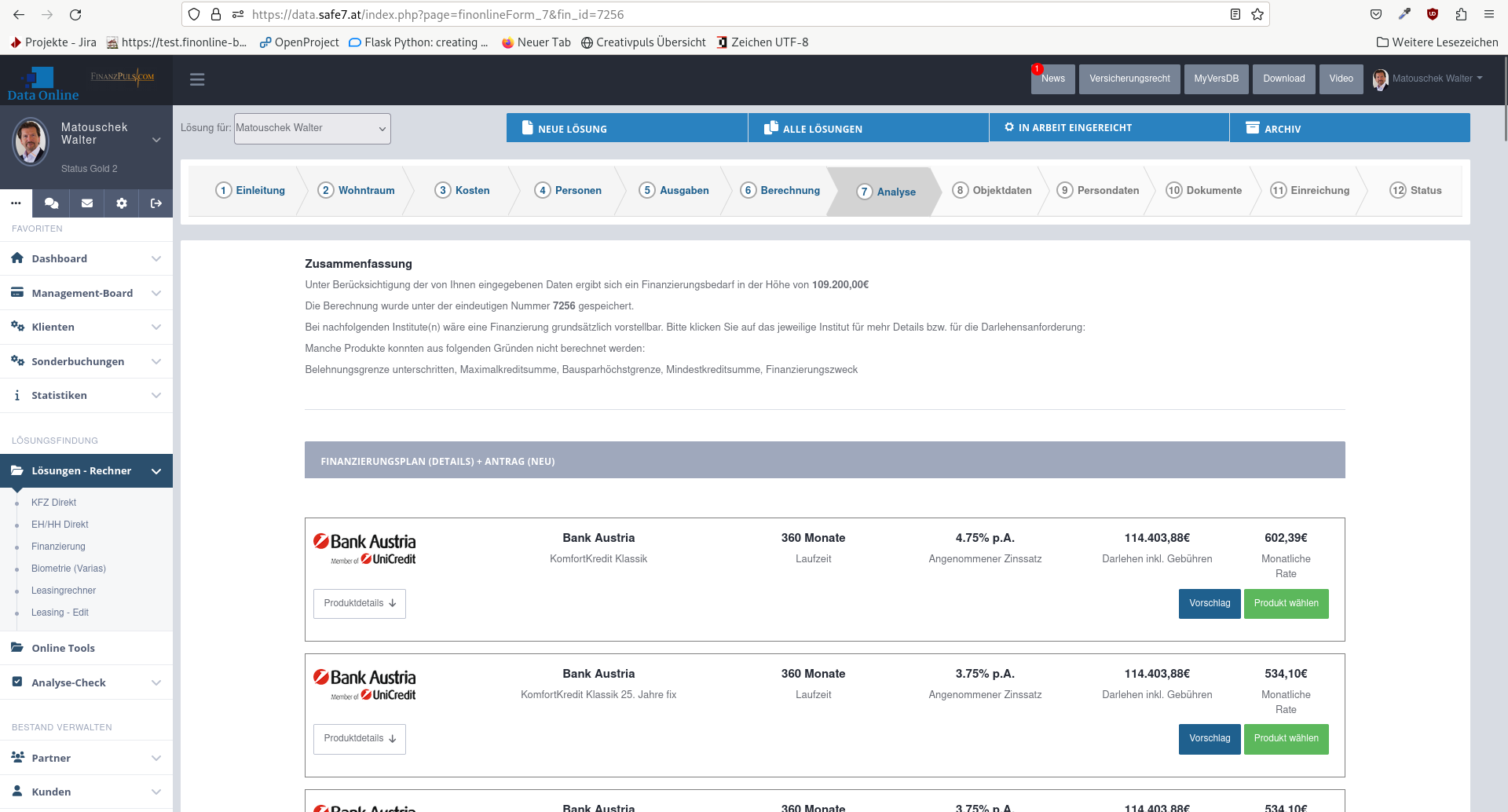Click the Archiv button
Viewport: 1508px width, 812px height.
coord(1350,128)
